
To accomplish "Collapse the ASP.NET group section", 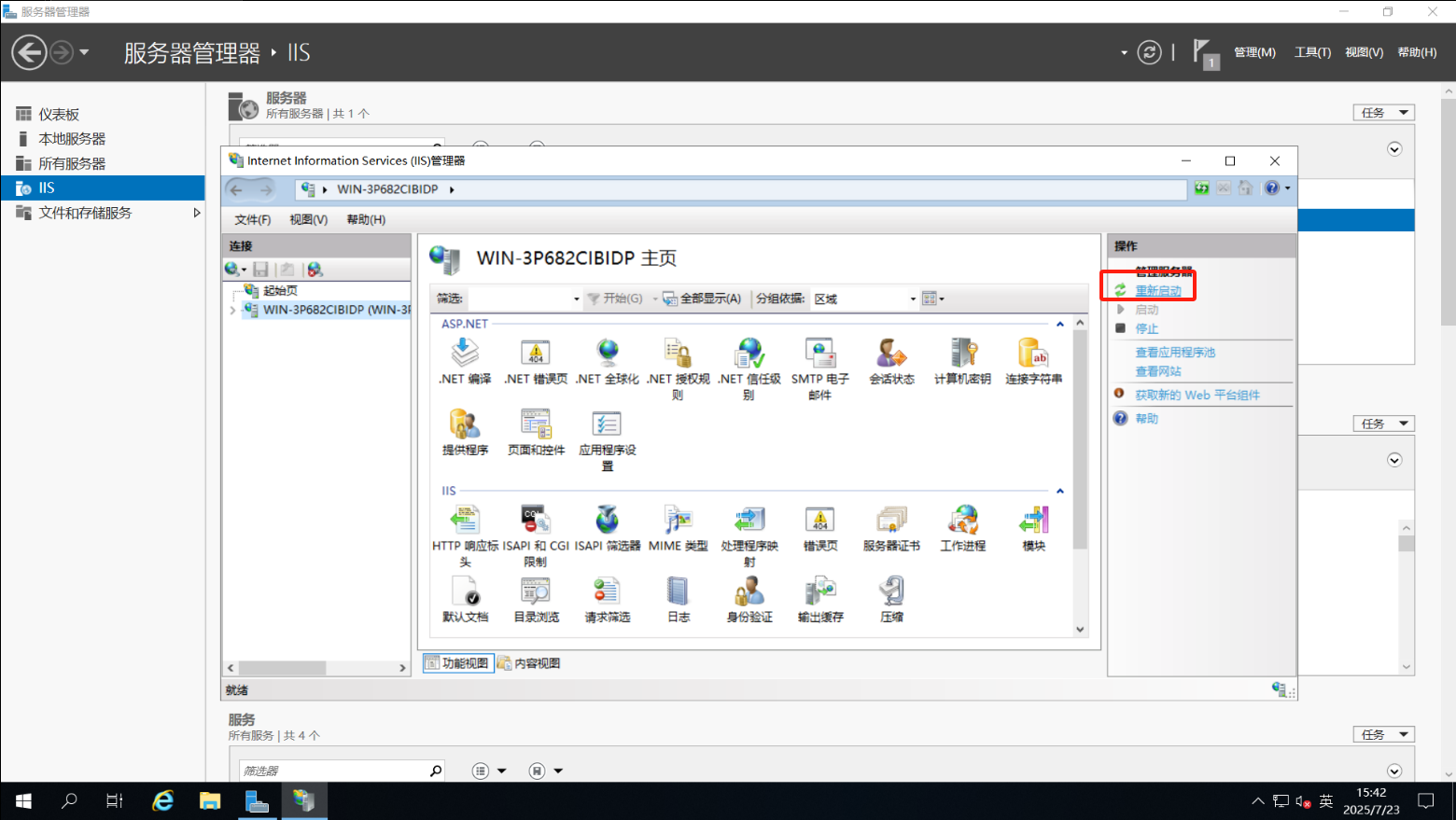I will (1060, 324).
